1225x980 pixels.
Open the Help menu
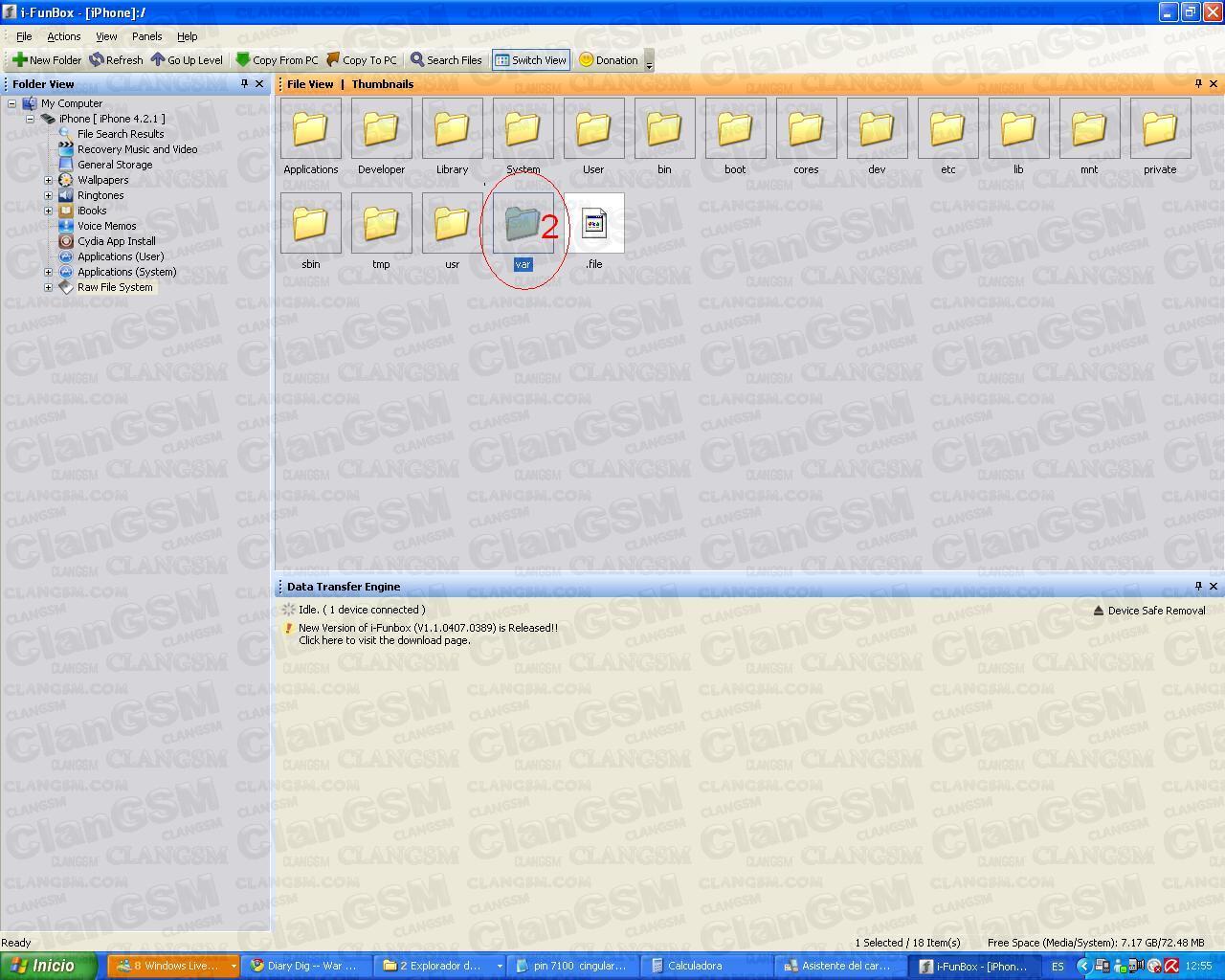pos(187,36)
